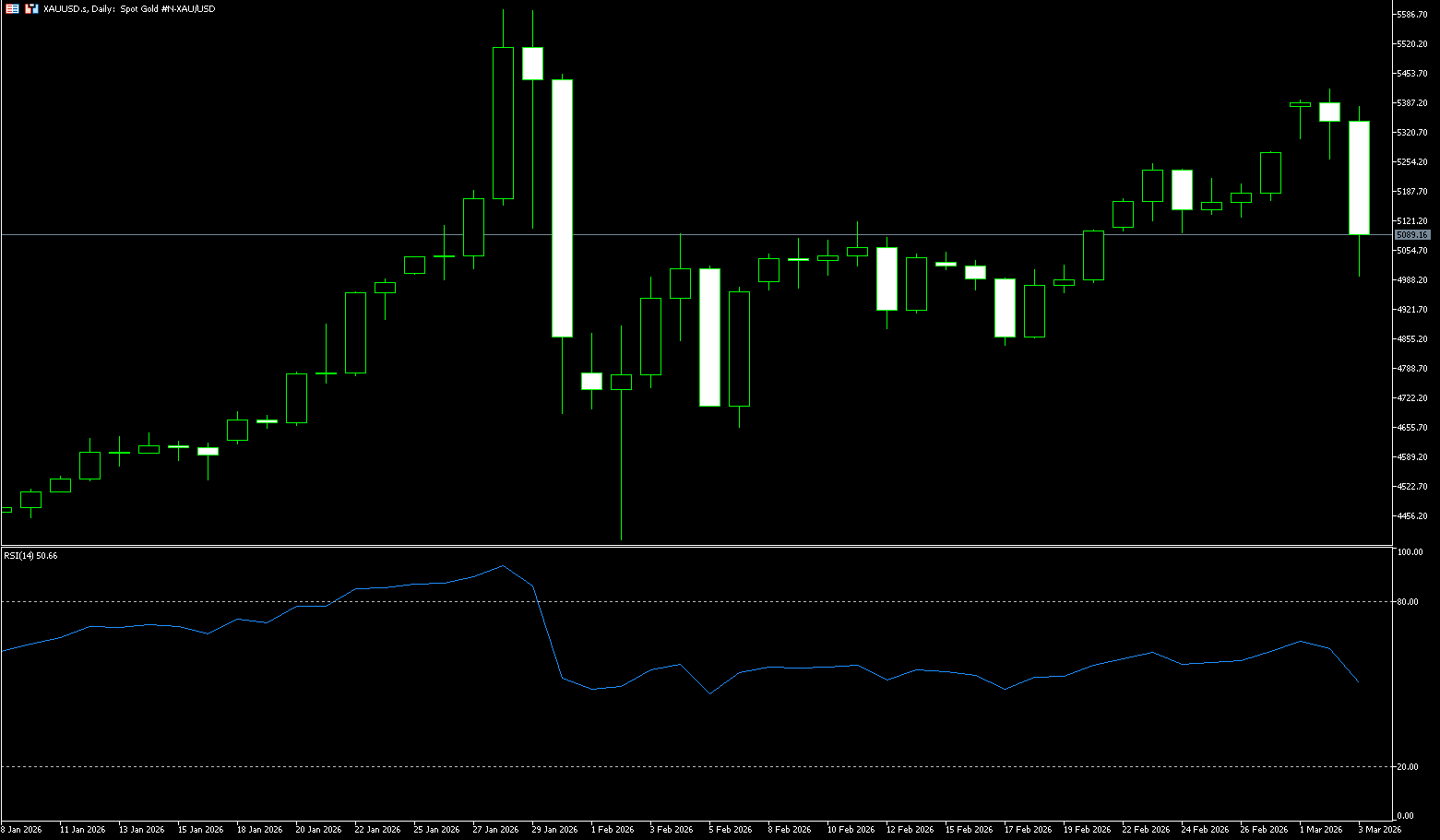Click the 4456.20 price scale label
This screenshot has width=1440, height=840.
(x=1412, y=516)
